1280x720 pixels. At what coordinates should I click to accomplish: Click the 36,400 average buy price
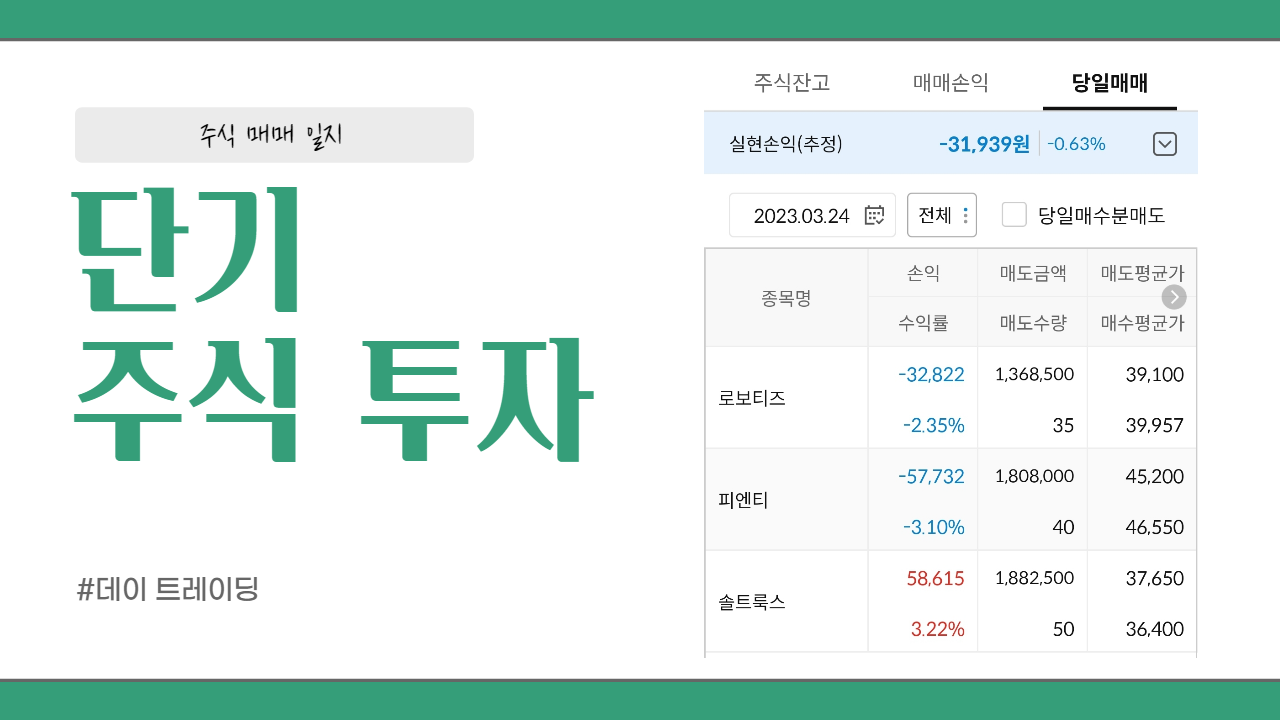pos(1154,630)
